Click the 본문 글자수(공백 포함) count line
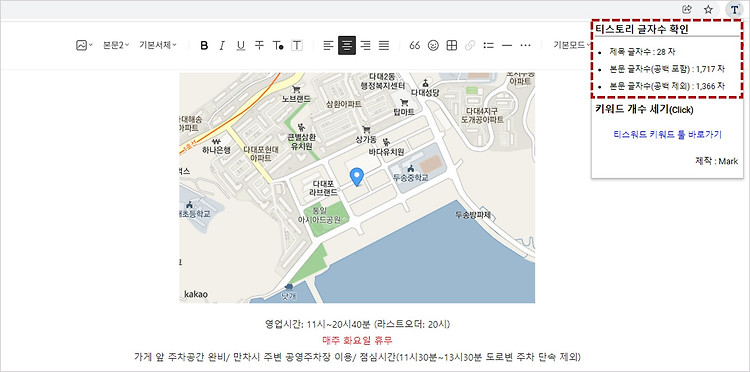 (667, 69)
